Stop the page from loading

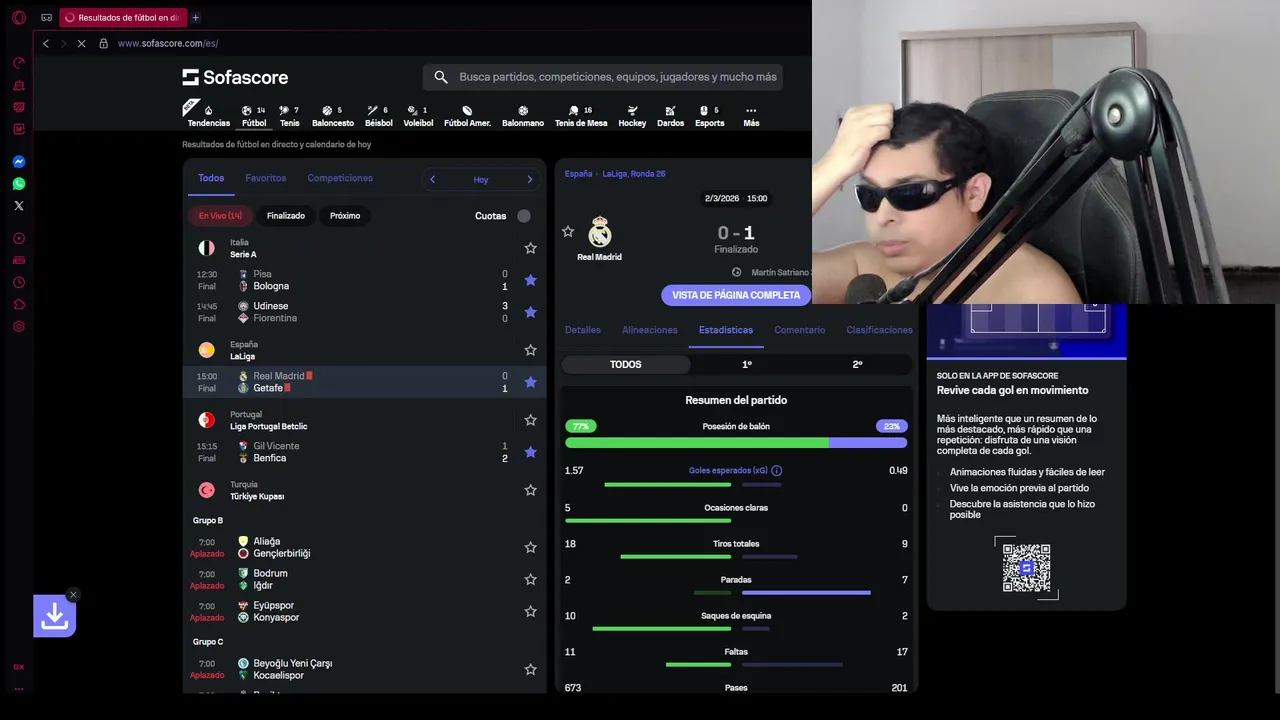coord(81,44)
